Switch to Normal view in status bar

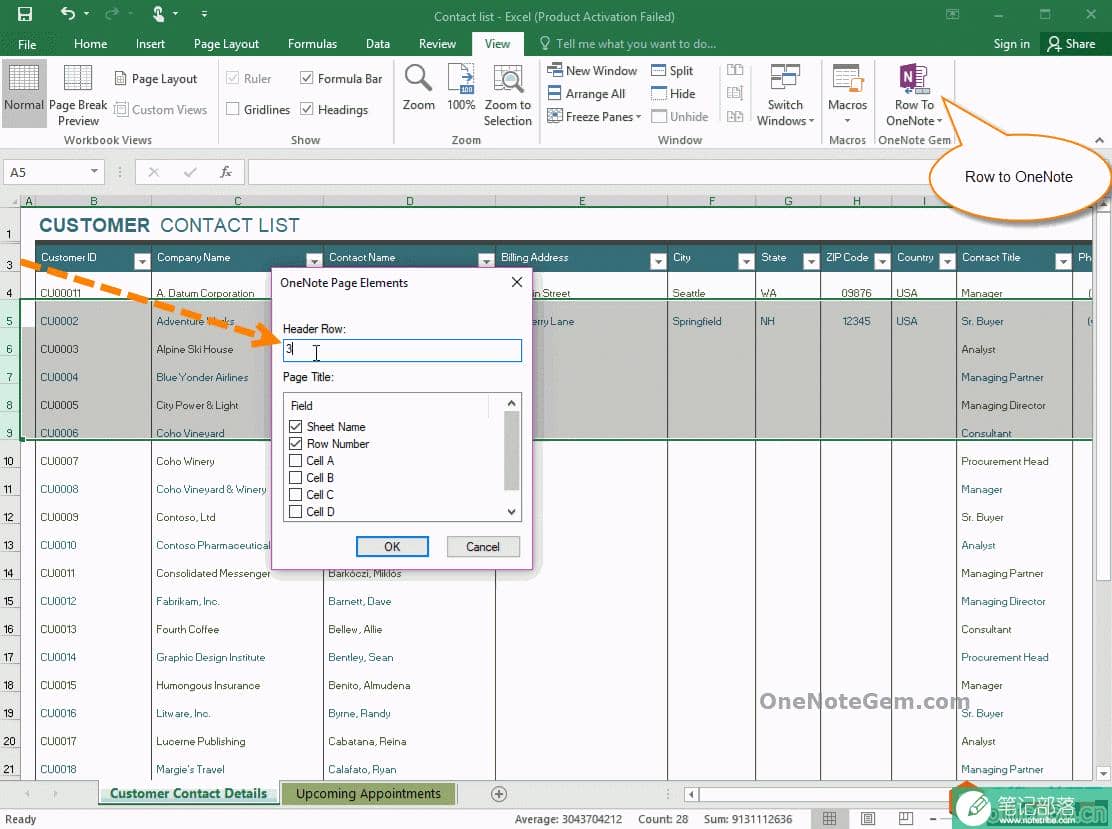tap(829, 819)
